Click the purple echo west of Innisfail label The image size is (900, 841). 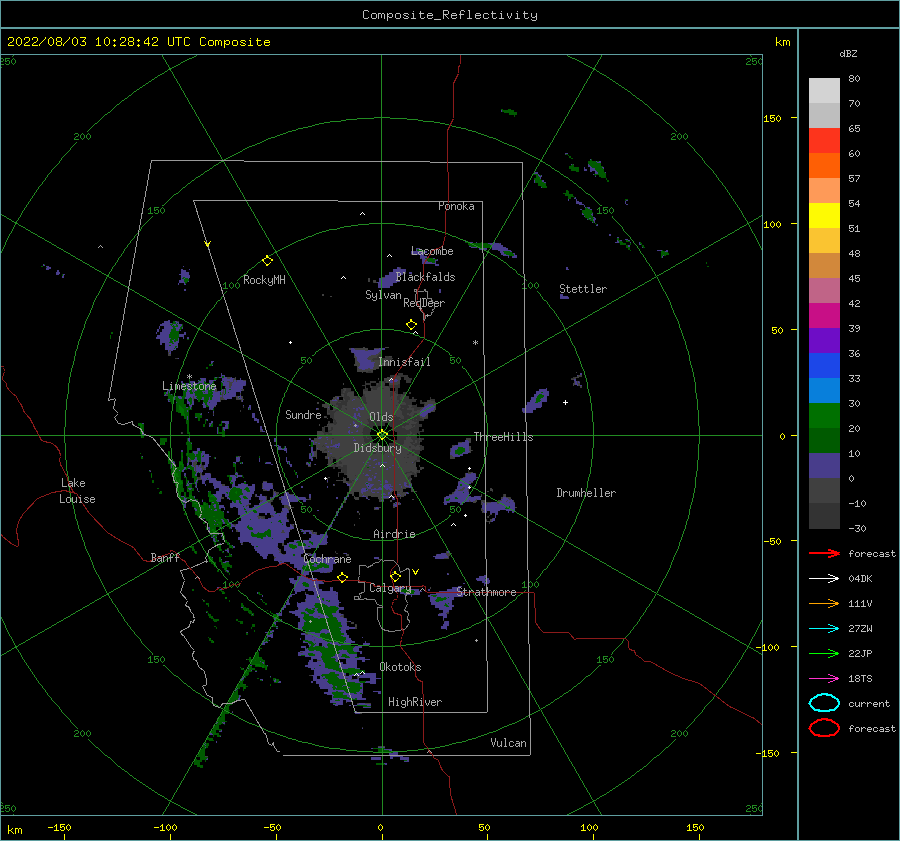pyautogui.click(x=365, y=359)
